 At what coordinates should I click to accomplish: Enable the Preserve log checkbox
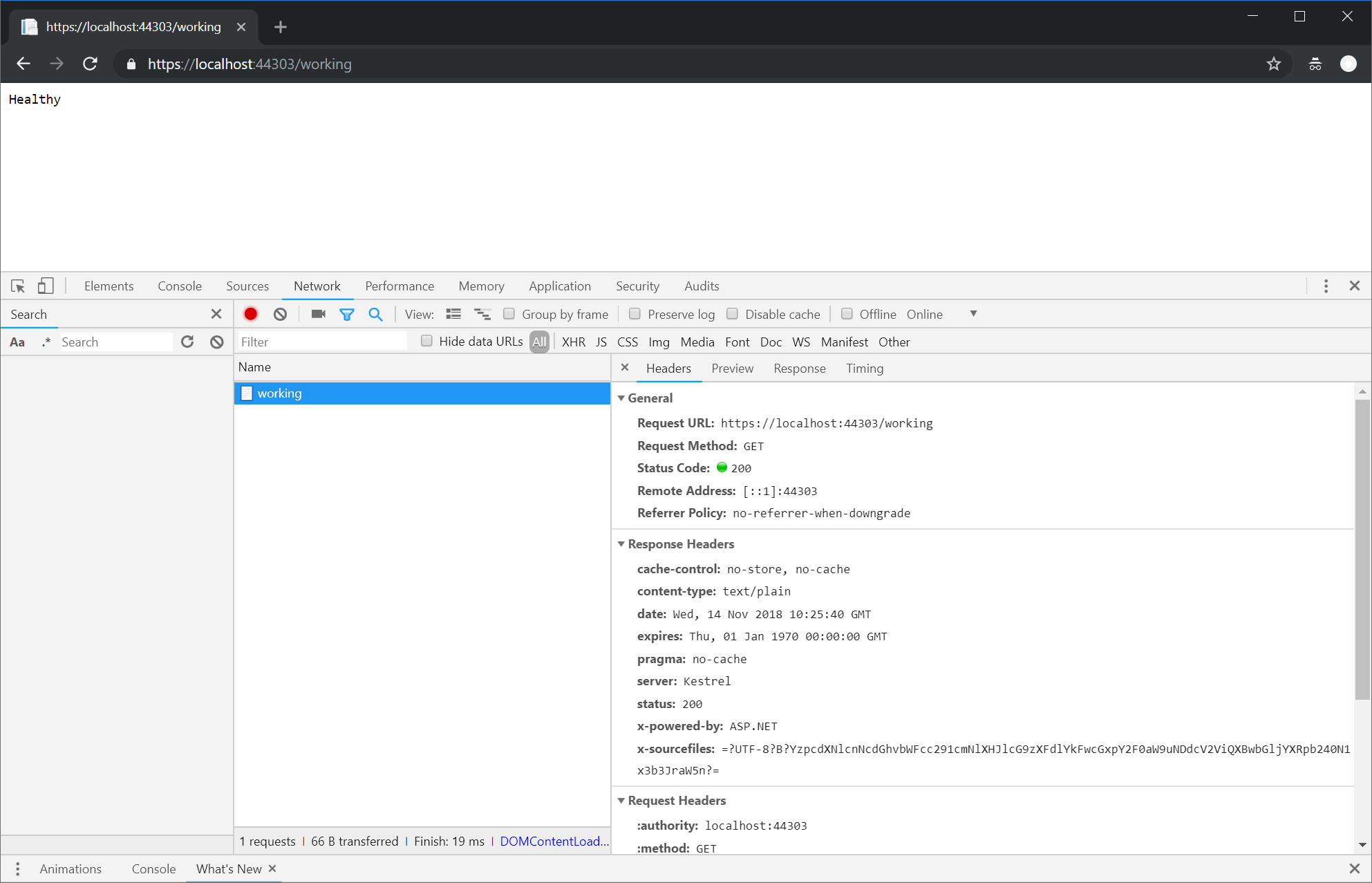click(635, 314)
